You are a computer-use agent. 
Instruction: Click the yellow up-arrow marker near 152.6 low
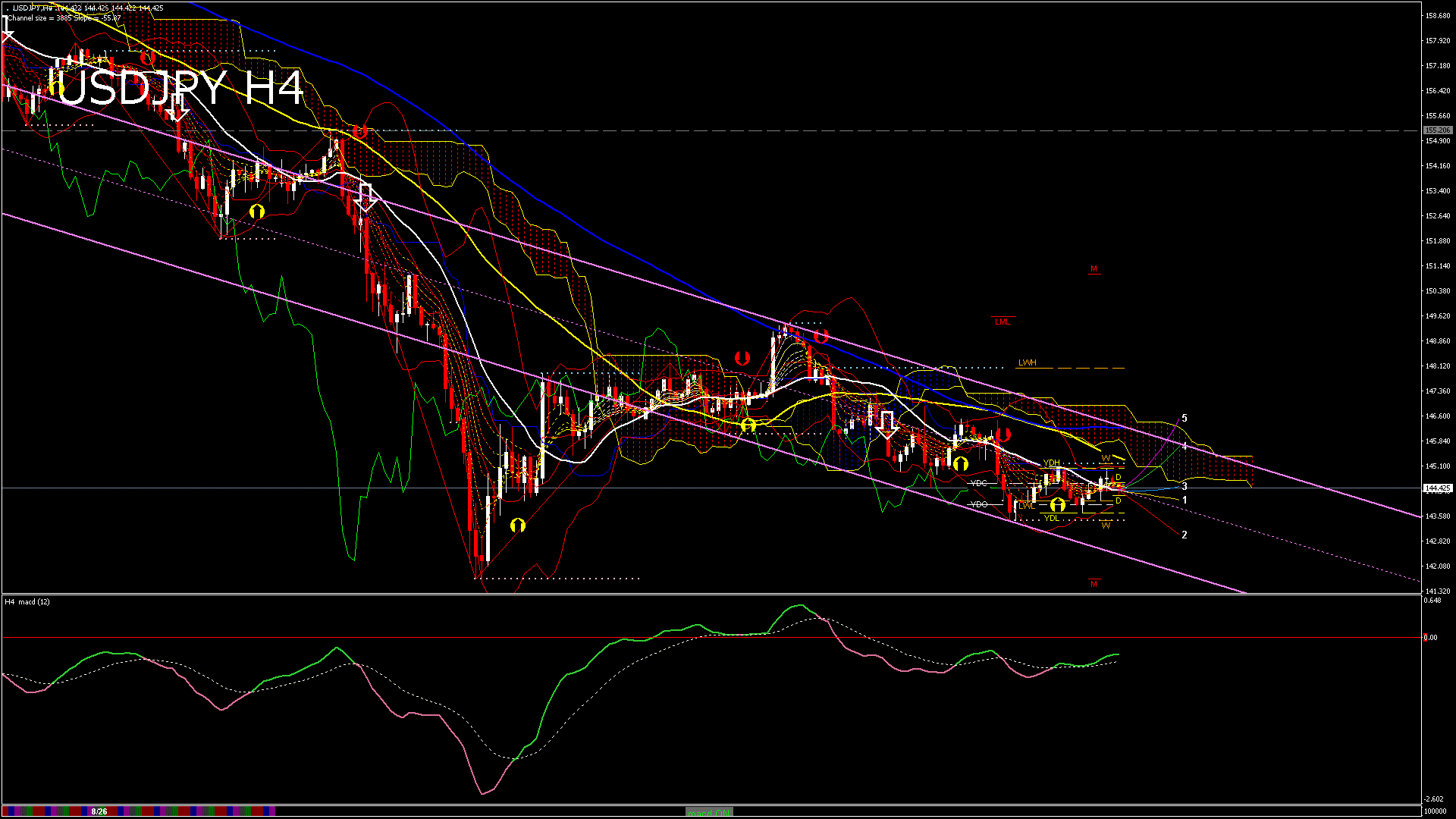257,212
